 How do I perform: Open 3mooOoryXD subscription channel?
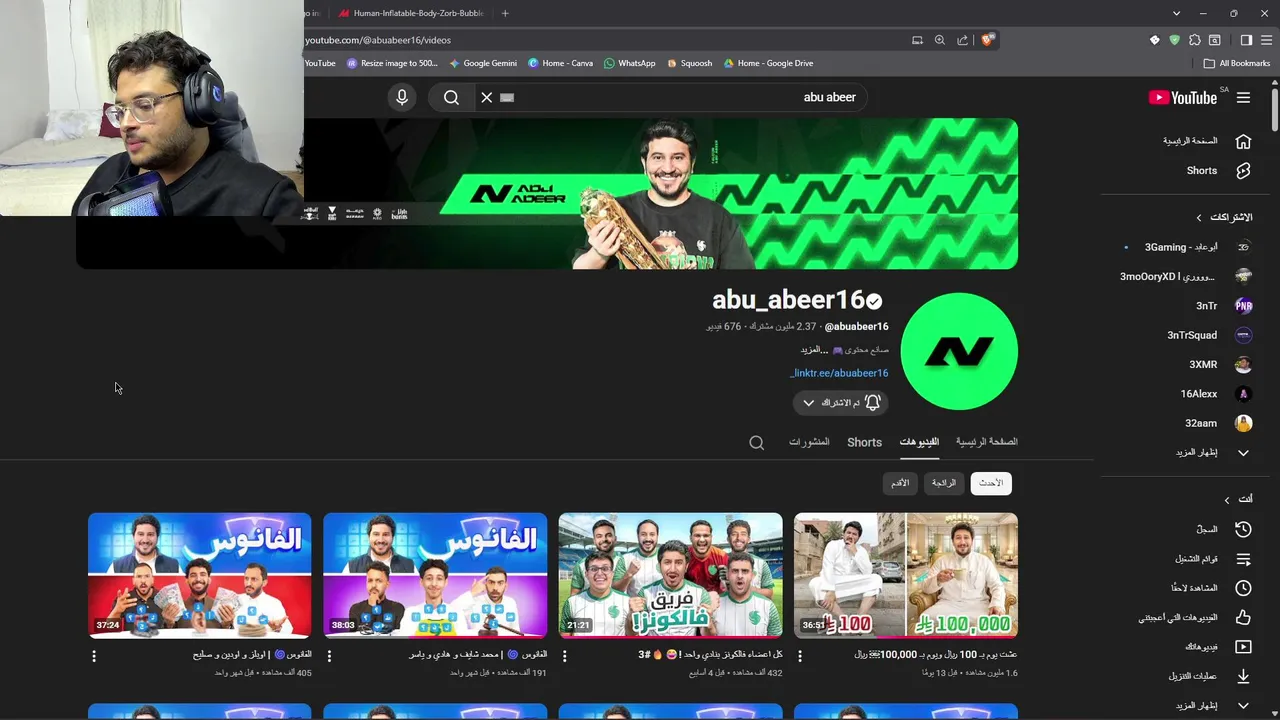tap(1186, 276)
